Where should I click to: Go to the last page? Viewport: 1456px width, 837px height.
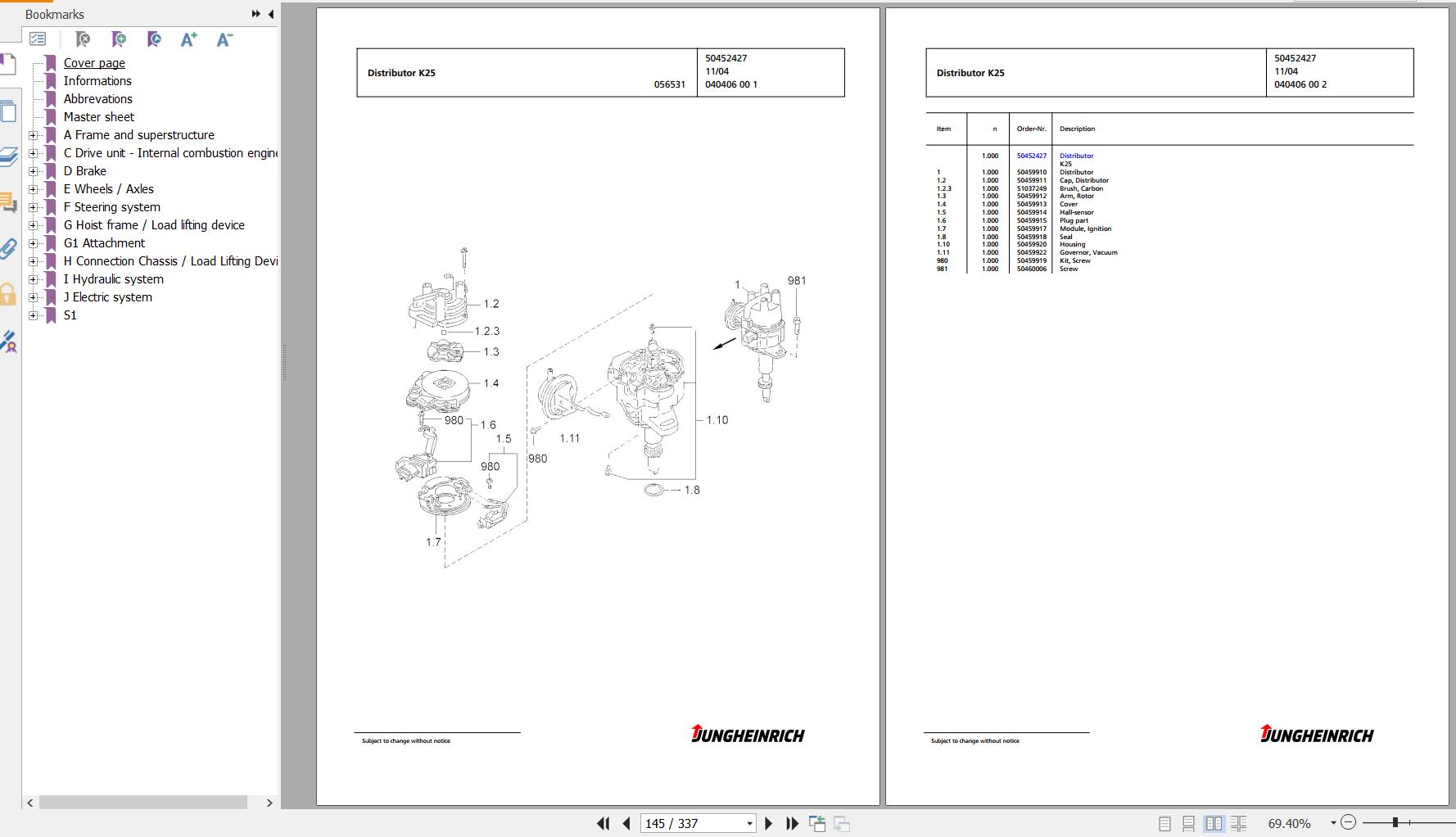792,823
